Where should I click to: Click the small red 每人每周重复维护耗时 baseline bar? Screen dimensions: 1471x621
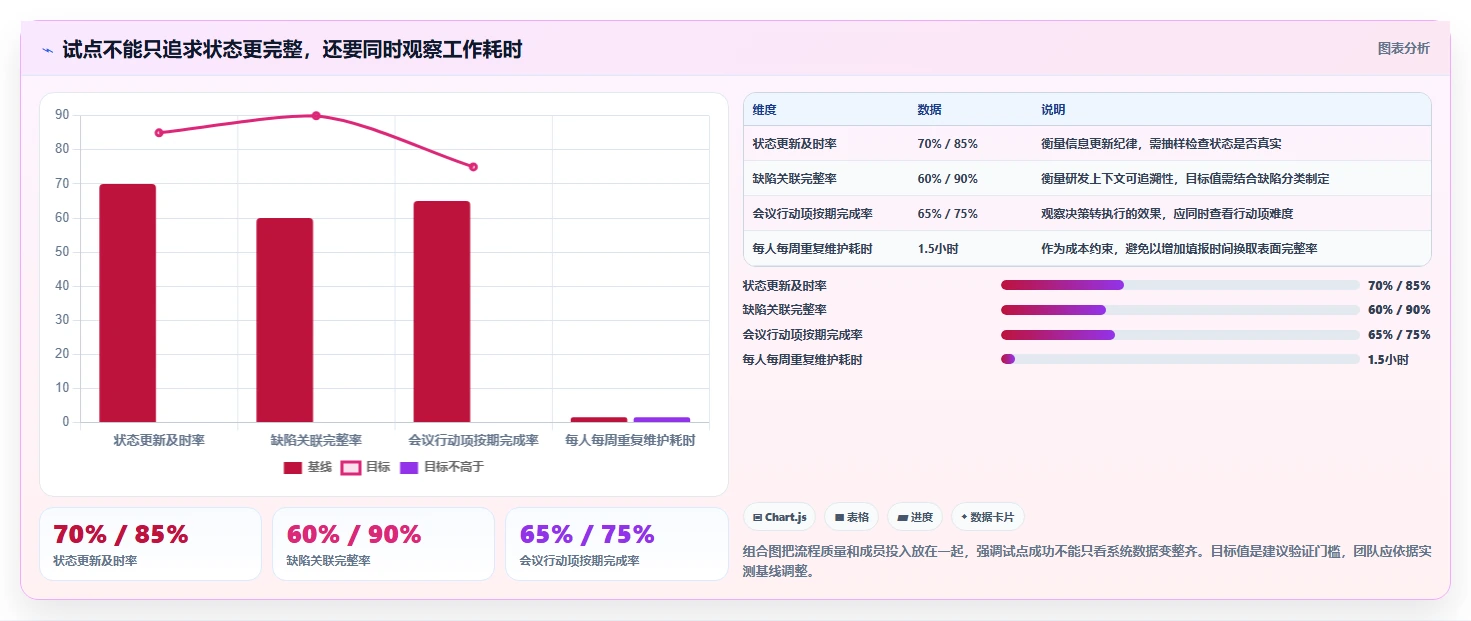tap(599, 419)
